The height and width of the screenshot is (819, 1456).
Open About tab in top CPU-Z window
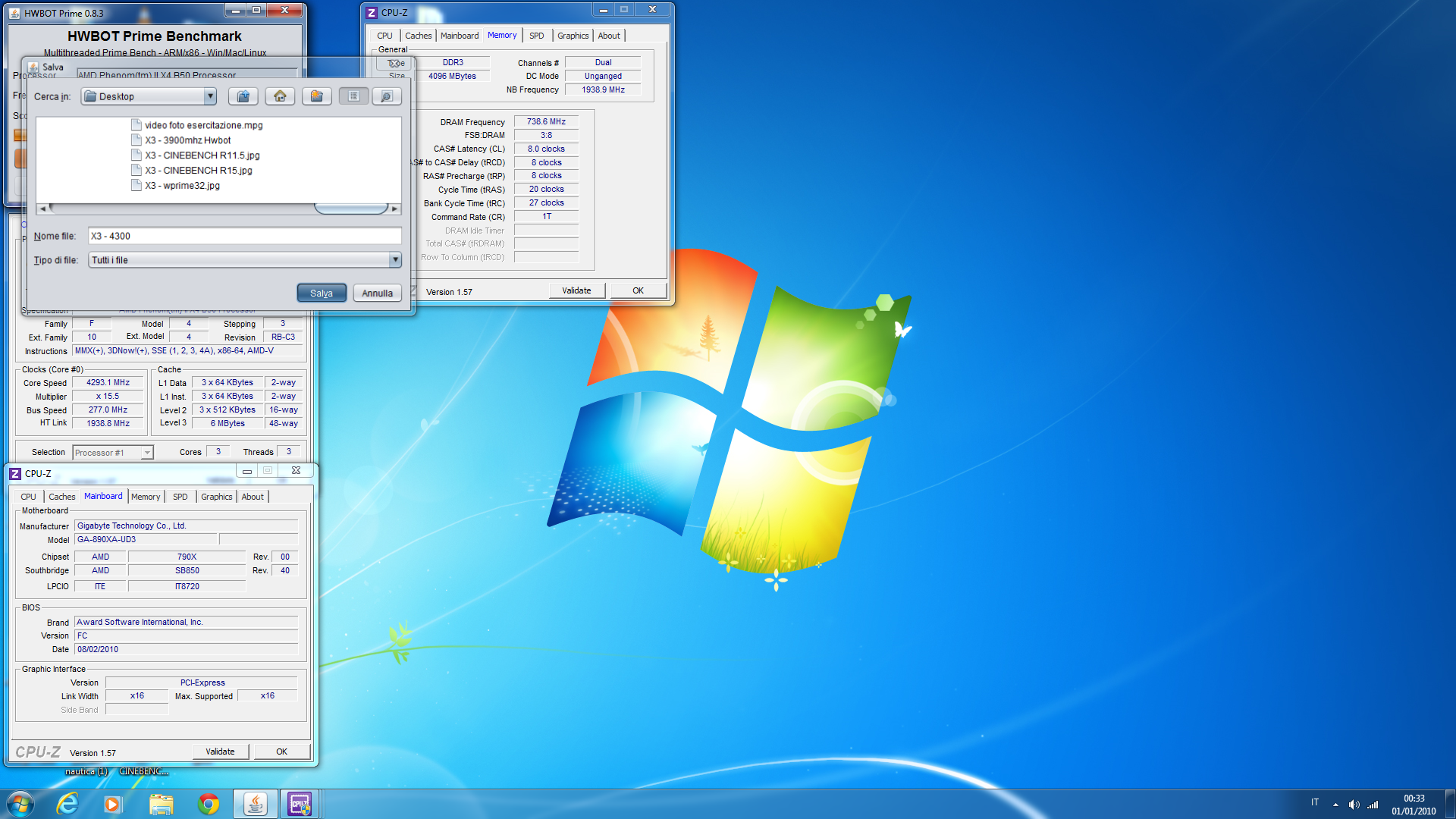609,36
